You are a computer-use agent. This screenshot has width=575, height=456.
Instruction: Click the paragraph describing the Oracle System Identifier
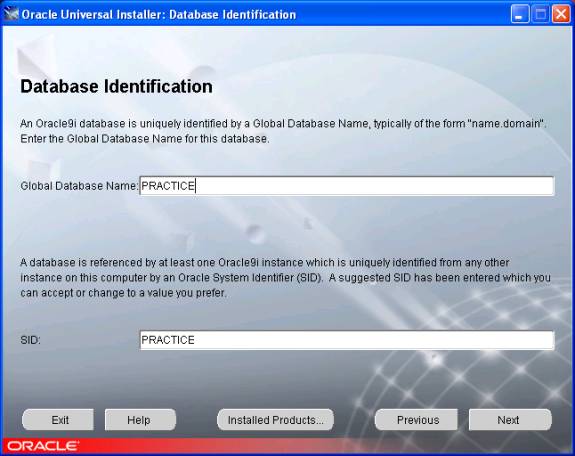point(285,278)
